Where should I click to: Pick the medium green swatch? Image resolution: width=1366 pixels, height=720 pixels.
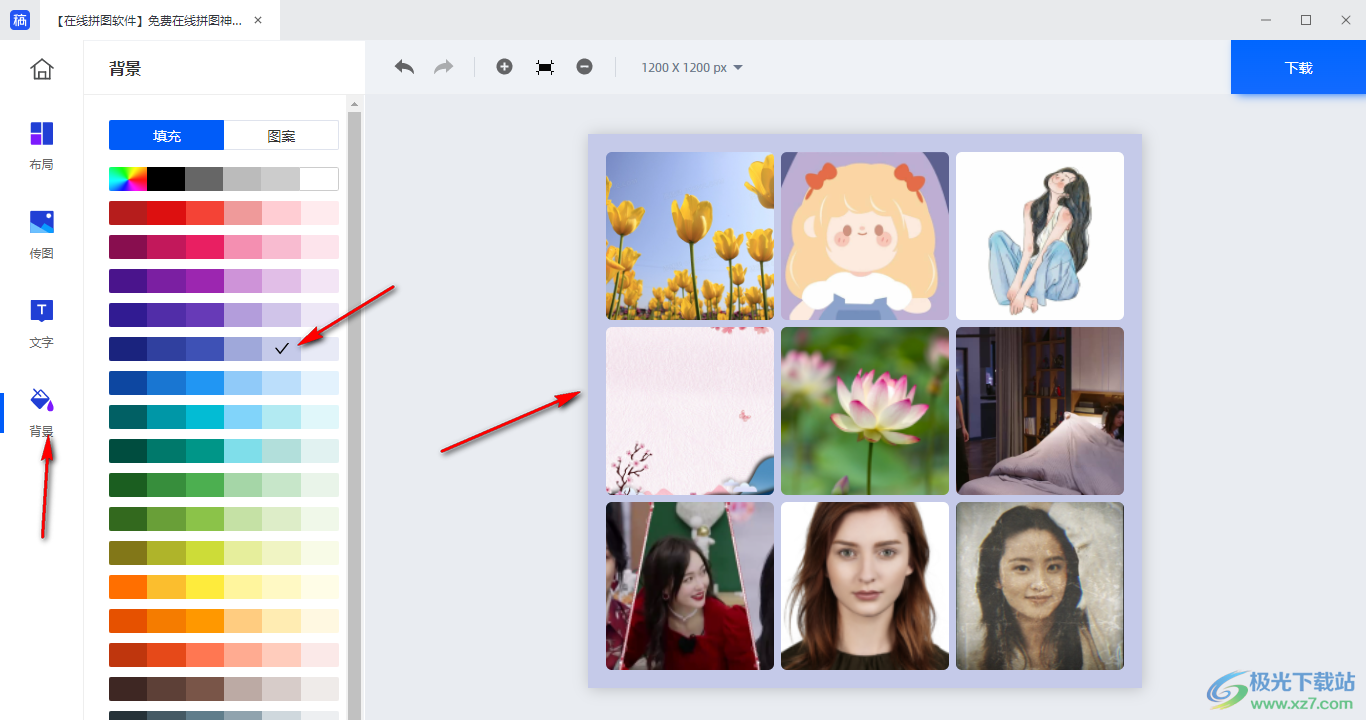tap(204, 485)
